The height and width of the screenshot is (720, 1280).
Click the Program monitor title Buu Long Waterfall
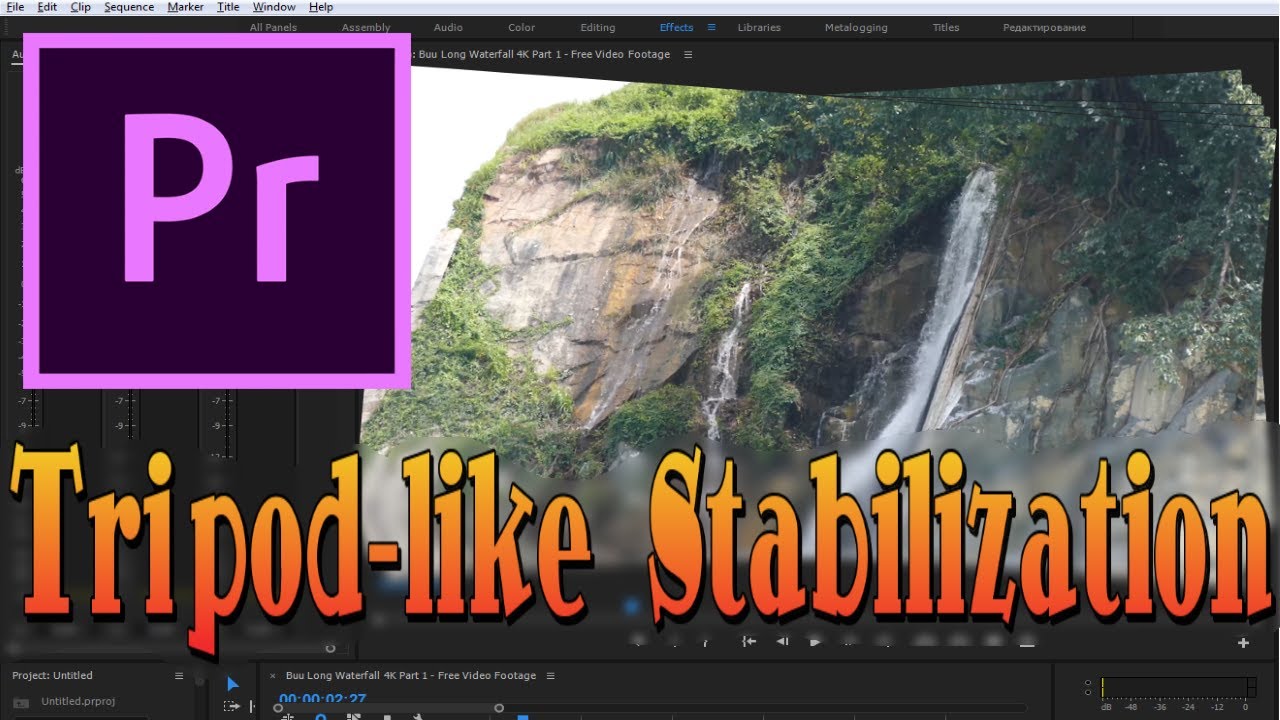tap(544, 55)
